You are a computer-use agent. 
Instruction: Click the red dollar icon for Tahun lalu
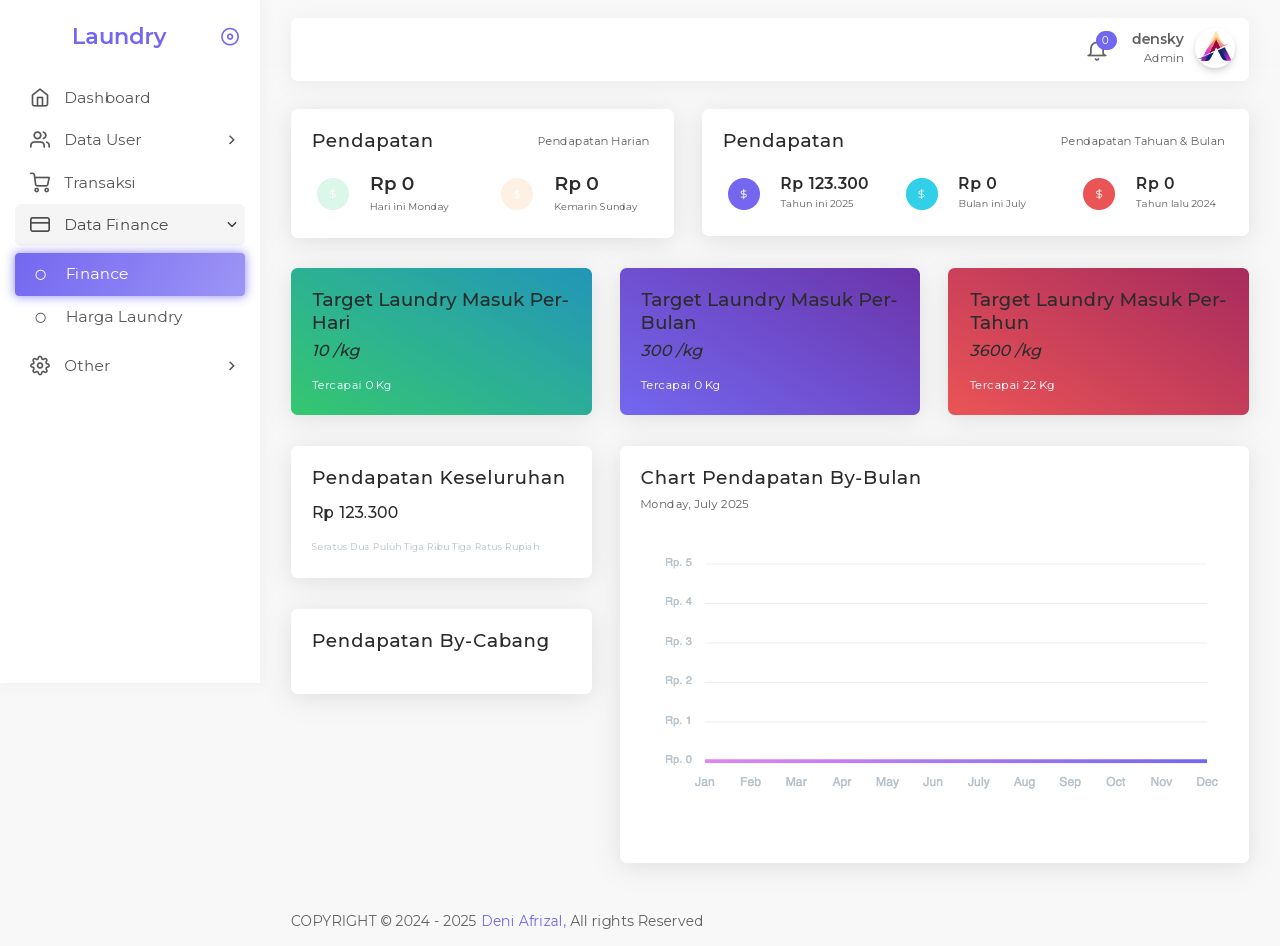[x=1099, y=194]
